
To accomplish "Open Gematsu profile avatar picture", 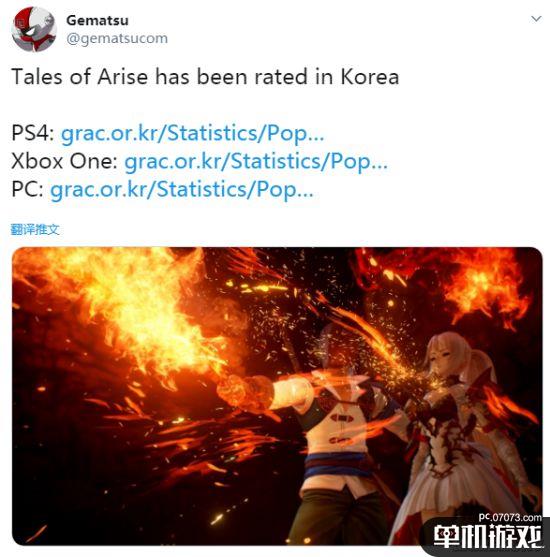I will pos(34,29).
